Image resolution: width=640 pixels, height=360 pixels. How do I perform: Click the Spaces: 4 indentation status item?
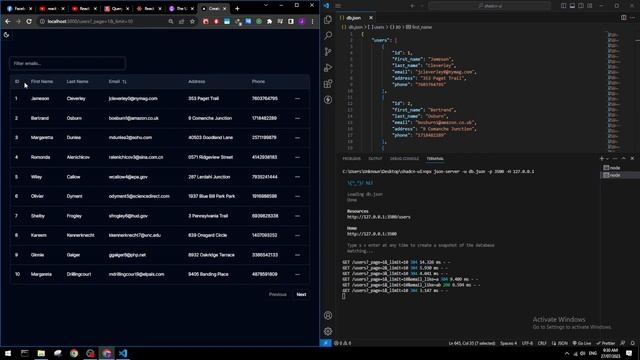[x=508, y=343]
